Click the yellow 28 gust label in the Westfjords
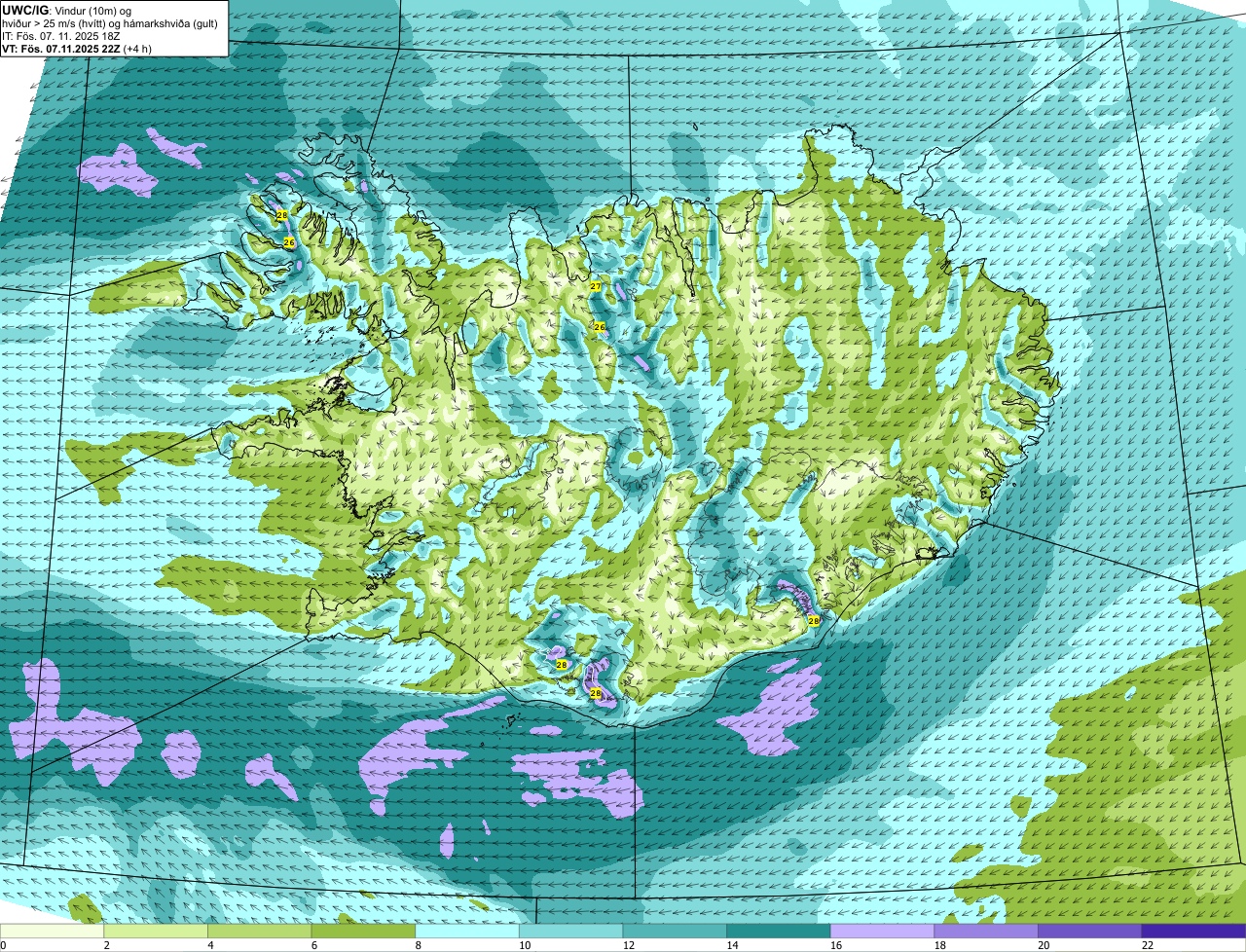Image resolution: width=1246 pixels, height=952 pixels. [x=281, y=214]
